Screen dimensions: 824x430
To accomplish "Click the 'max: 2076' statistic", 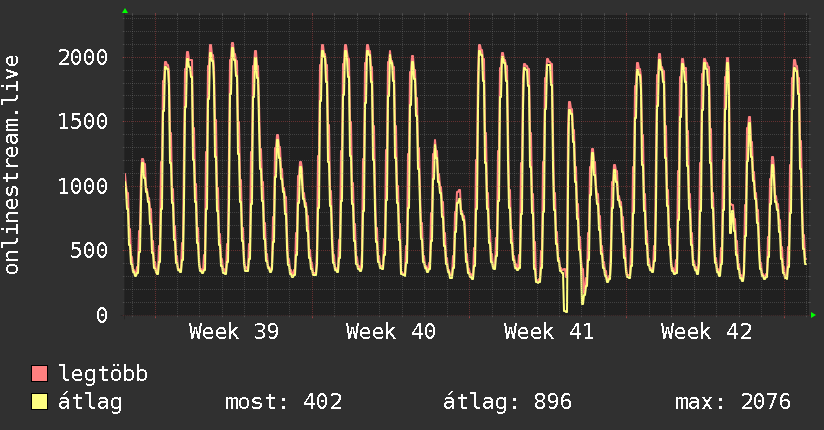I will click(733, 402).
